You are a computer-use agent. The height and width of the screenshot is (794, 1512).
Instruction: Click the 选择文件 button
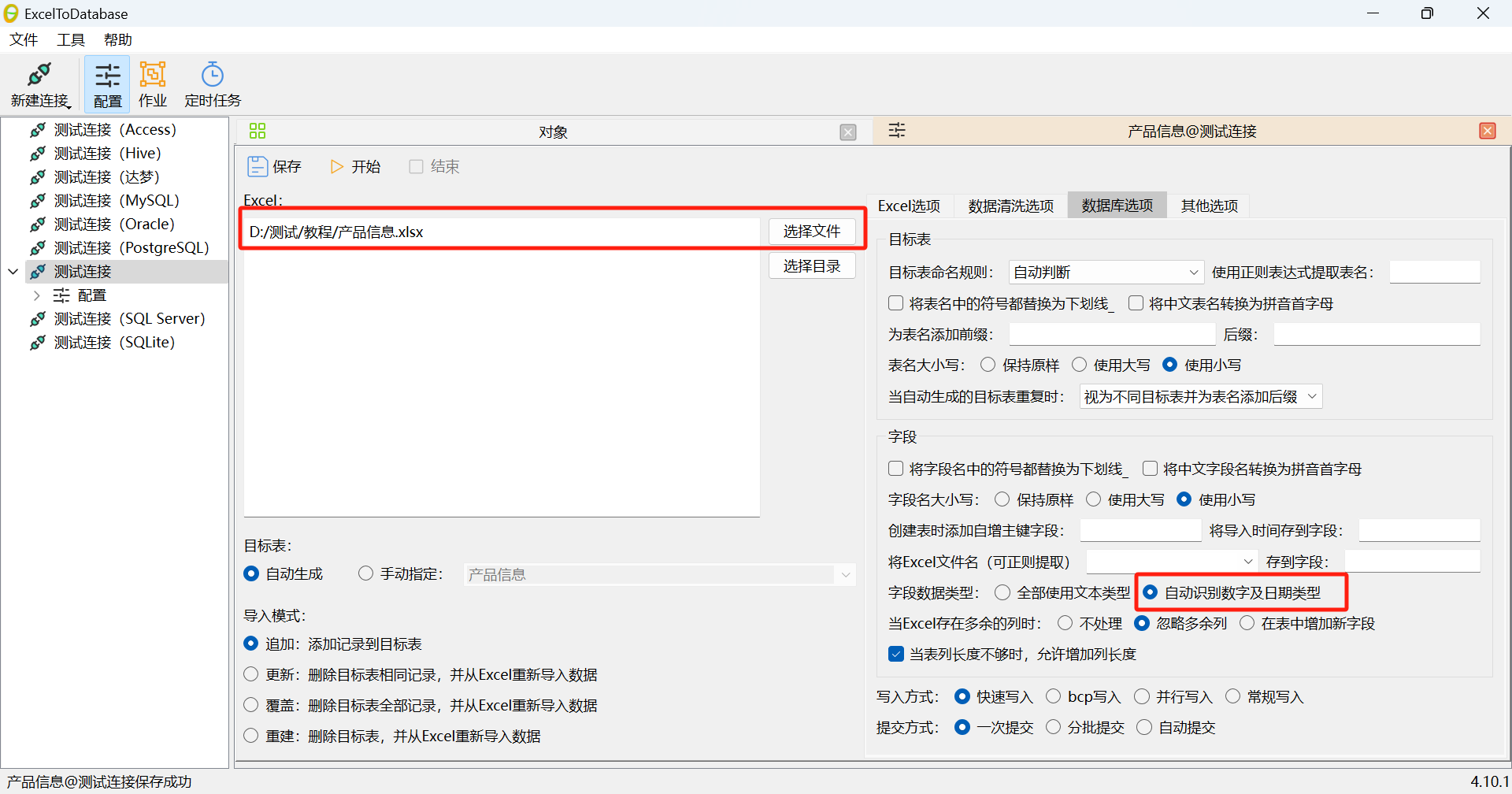pos(812,232)
